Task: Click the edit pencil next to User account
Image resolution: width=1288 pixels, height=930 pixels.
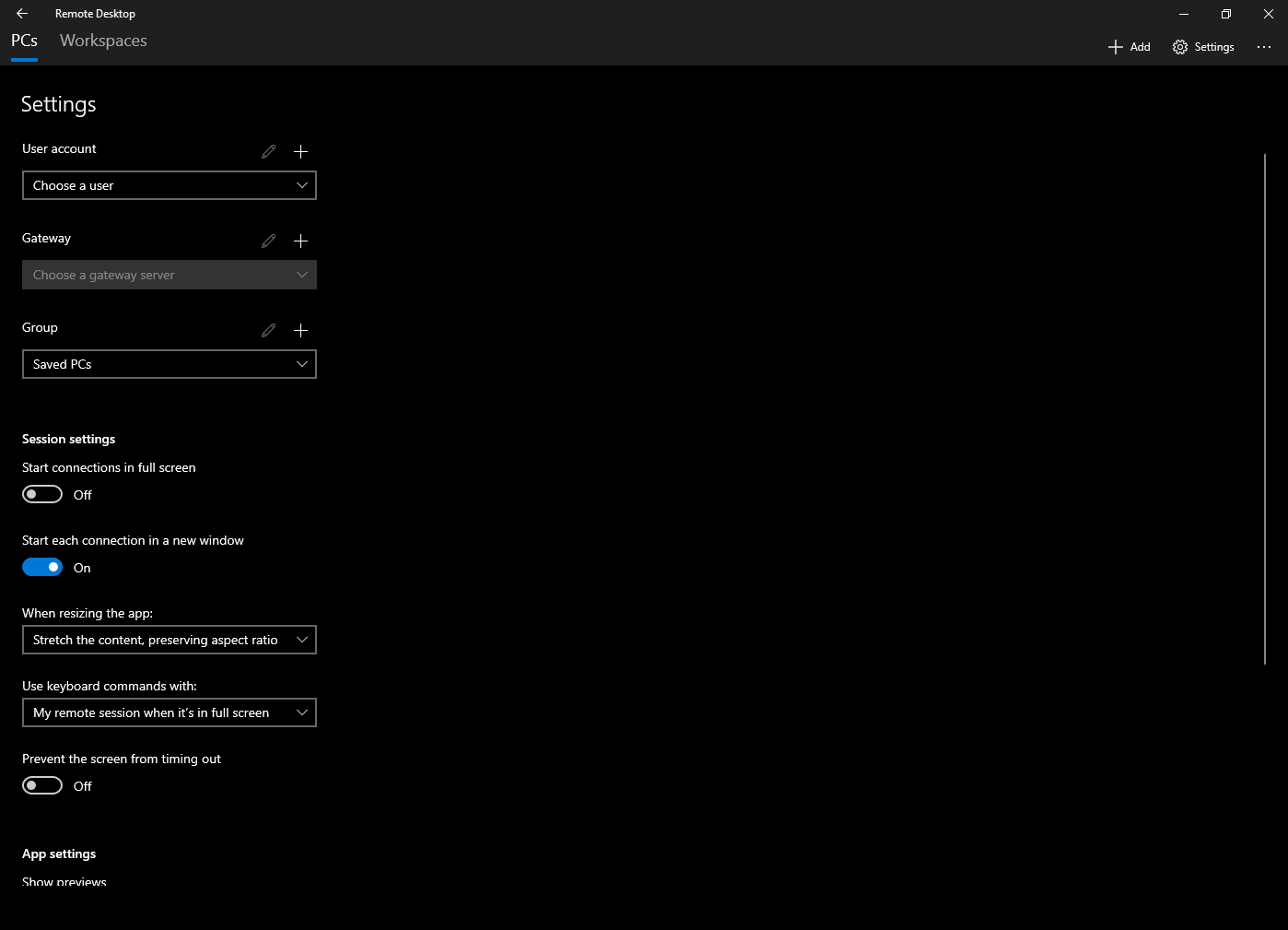Action: (268, 151)
